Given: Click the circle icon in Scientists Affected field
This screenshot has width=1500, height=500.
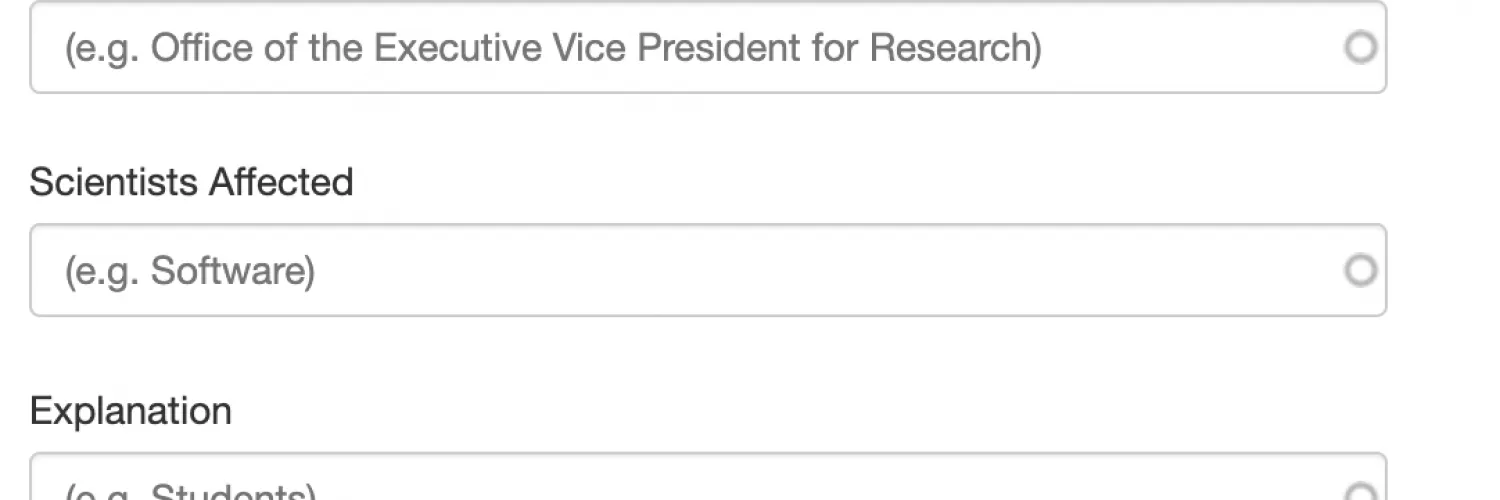Looking at the screenshot, I should (1360, 270).
